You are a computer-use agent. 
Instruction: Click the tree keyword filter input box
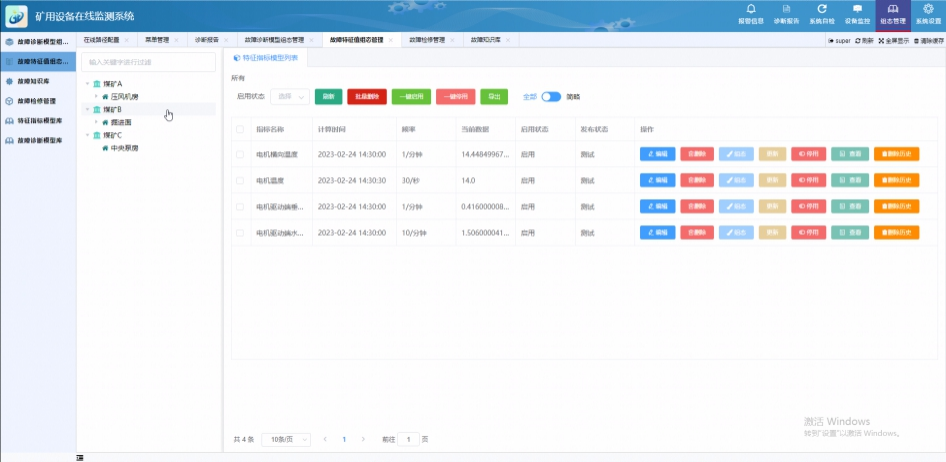click(147, 62)
